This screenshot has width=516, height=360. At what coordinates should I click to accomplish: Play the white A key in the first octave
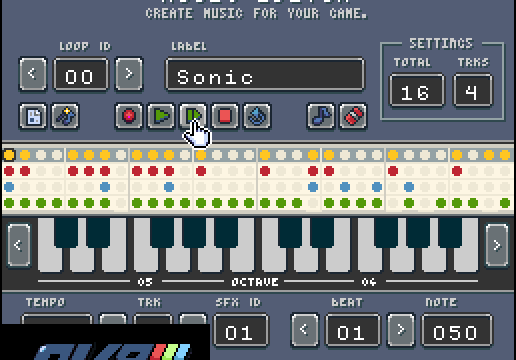[x=210, y=261]
